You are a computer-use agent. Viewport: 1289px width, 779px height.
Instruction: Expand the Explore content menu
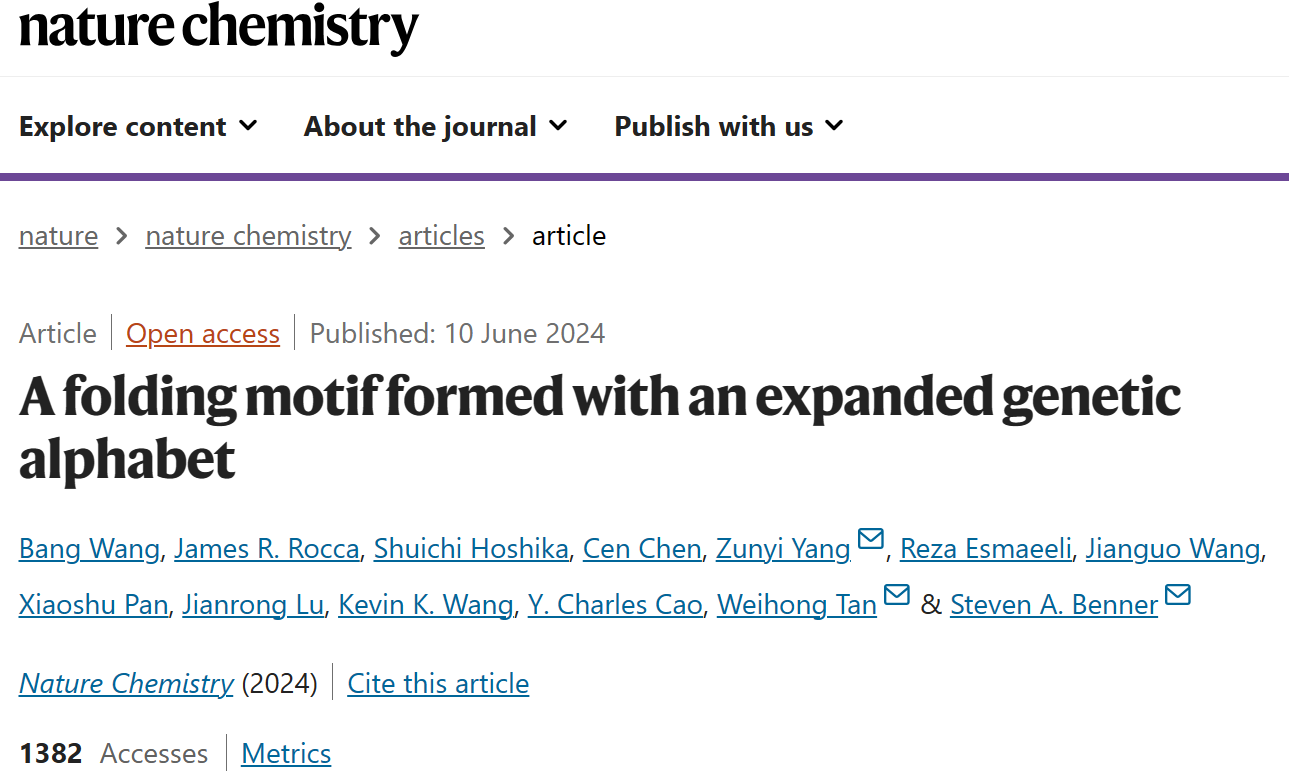click(x=138, y=126)
